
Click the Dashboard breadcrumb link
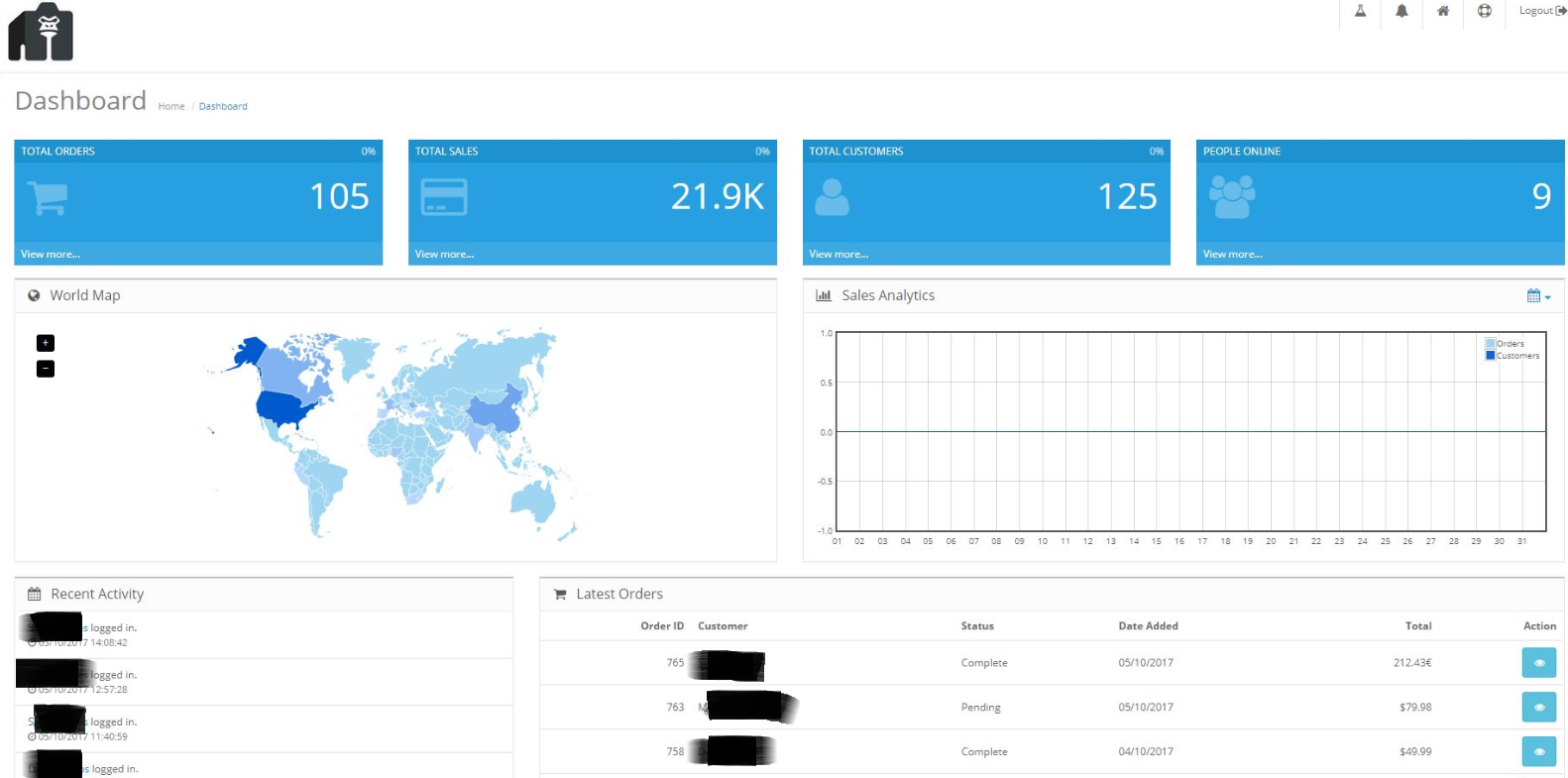coord(223,106)
